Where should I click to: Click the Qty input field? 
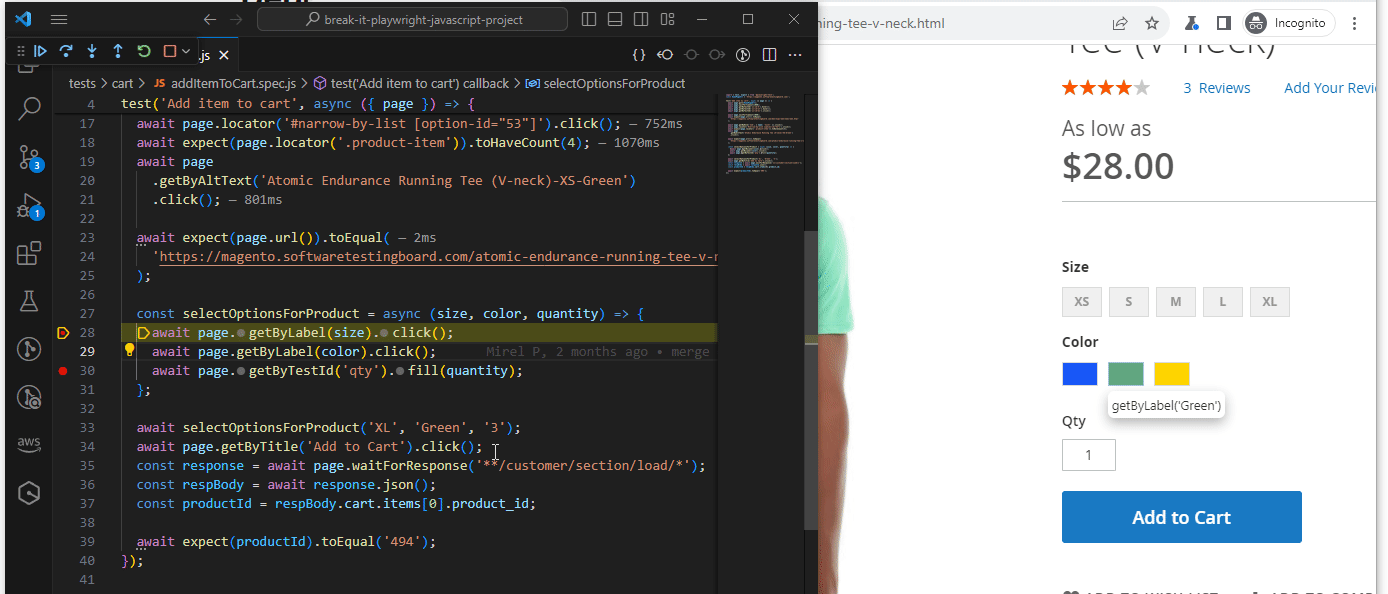pyautogui.click(x=1088, y=454)
